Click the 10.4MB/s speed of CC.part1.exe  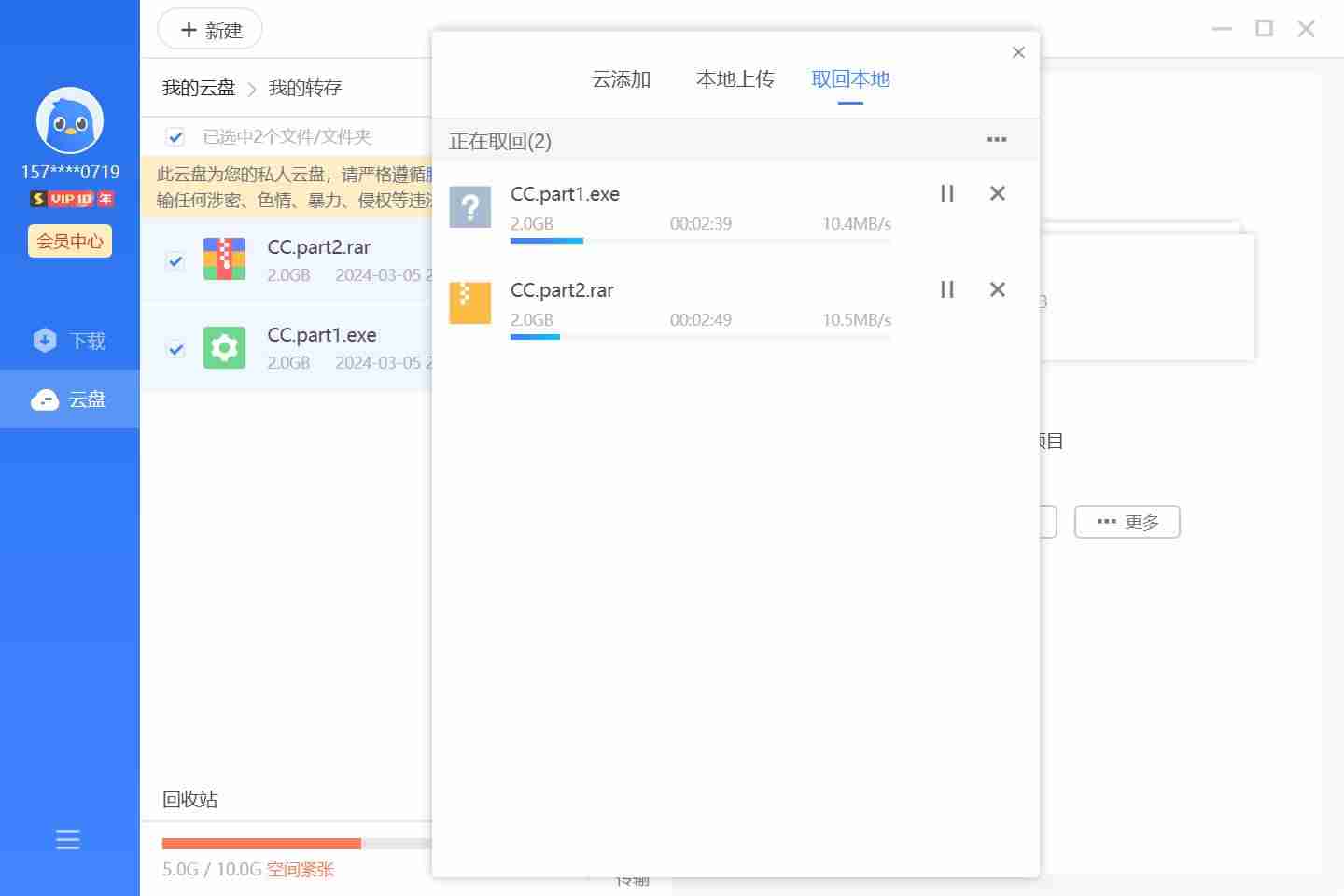coord(857,224)
